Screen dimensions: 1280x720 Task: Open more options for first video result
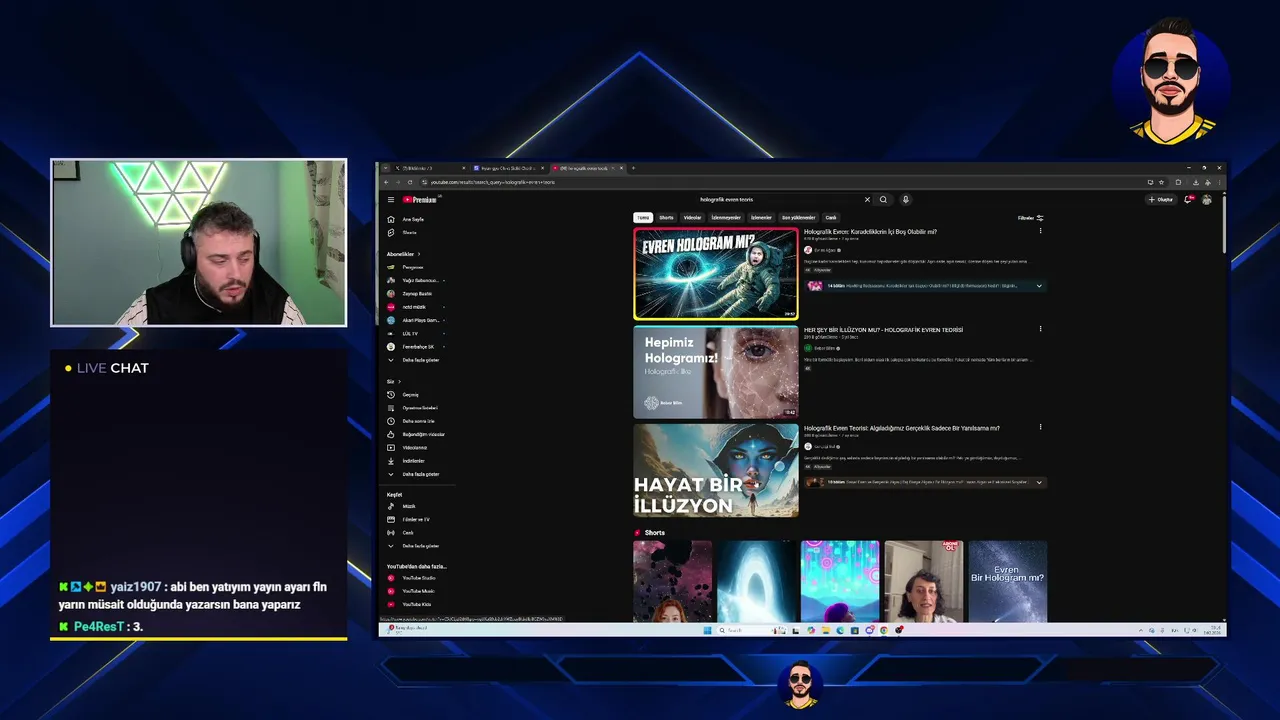pos(1040,231)
